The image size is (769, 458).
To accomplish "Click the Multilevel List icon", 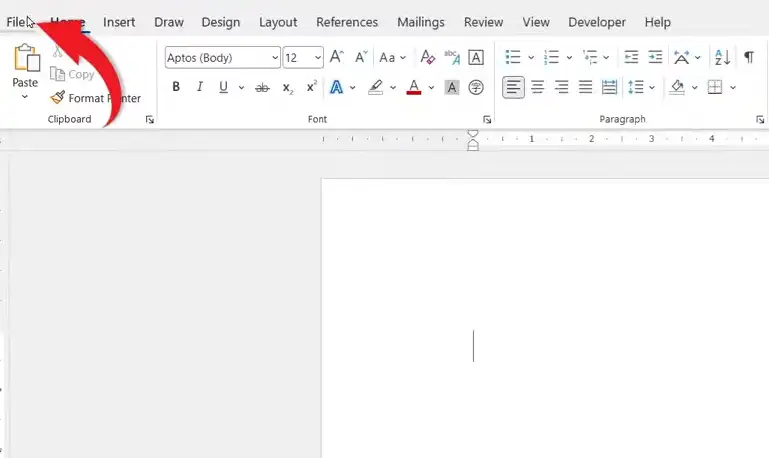I will pos(590,57).
